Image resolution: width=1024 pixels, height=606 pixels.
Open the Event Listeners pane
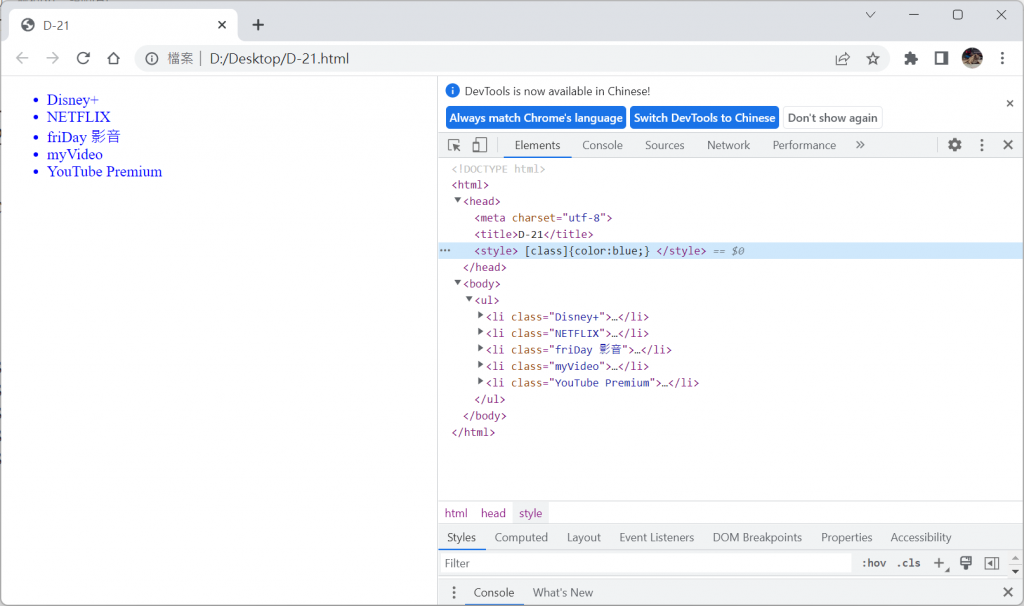(656, 537)
